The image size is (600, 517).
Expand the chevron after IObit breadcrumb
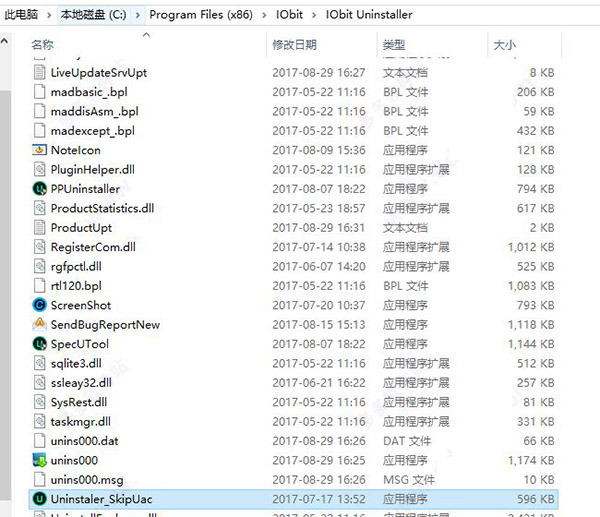coord(314,15)
